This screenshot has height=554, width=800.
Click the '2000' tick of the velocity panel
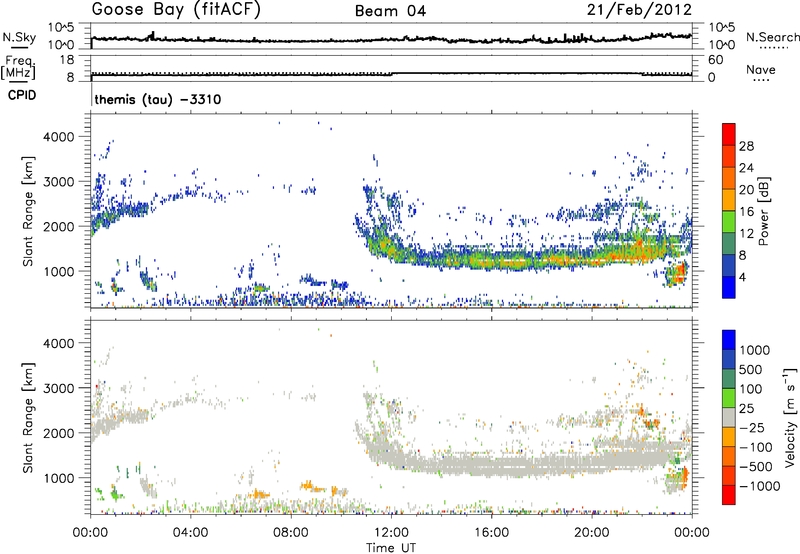tap(58, 433)
